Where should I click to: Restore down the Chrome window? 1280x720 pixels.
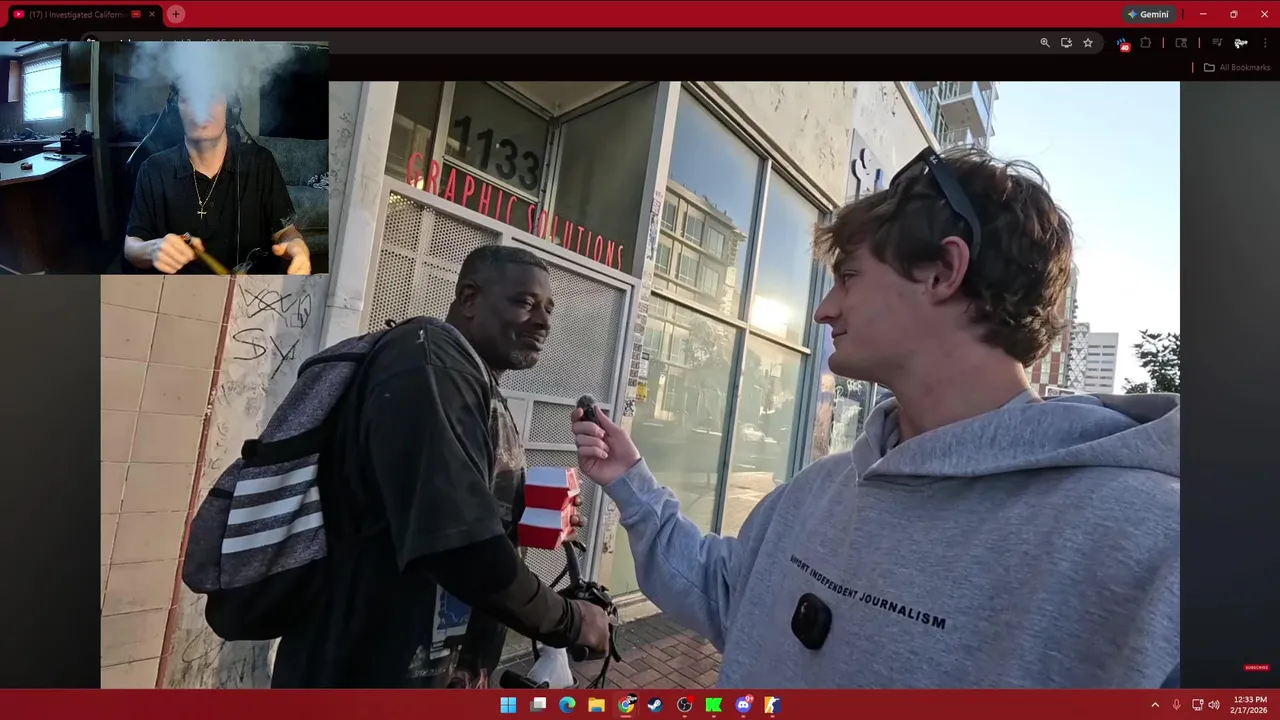pos(1233,14)
